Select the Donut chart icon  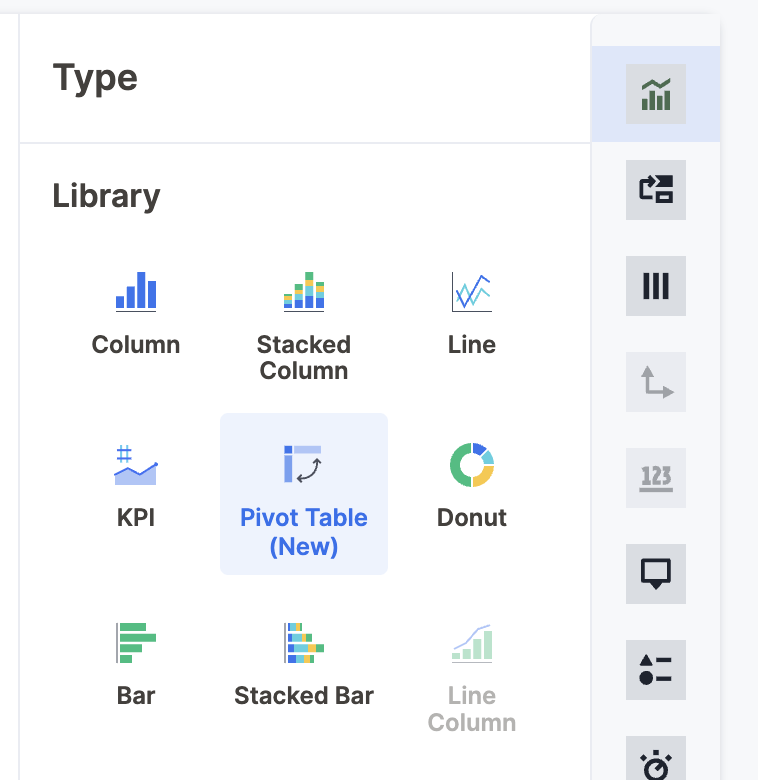pyautogui.click(x=471, y=465)
